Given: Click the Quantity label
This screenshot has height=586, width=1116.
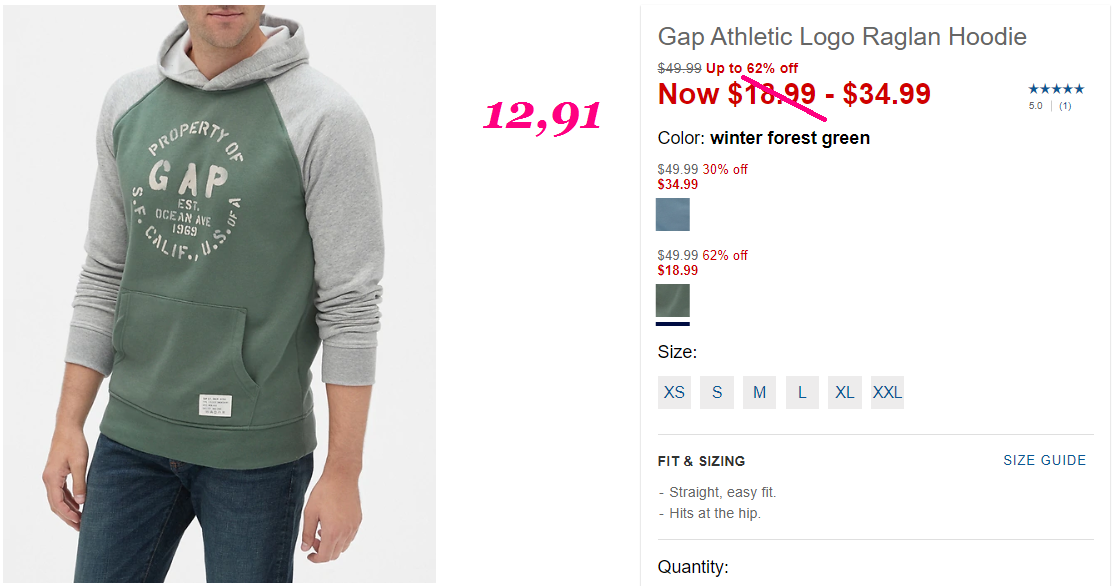Looking at the screenshot, I should coord(693,567).
